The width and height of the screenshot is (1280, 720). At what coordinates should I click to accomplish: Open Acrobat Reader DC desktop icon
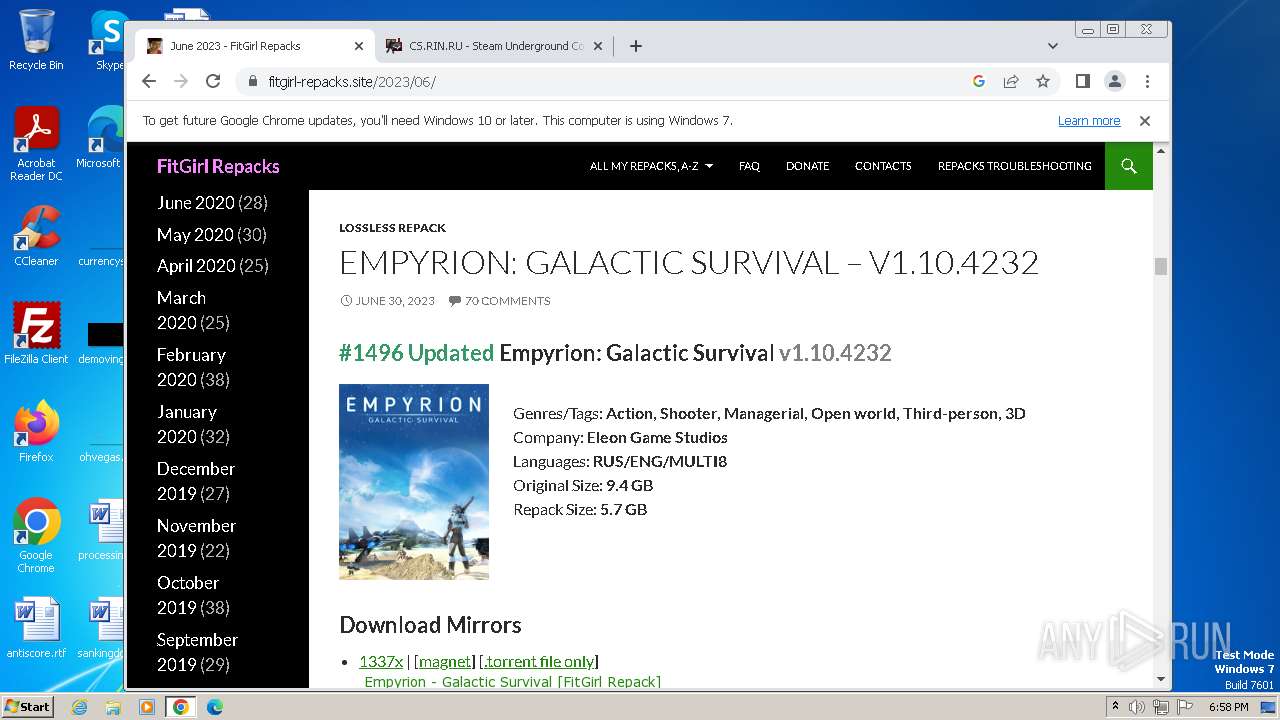(x=36, y=144)
